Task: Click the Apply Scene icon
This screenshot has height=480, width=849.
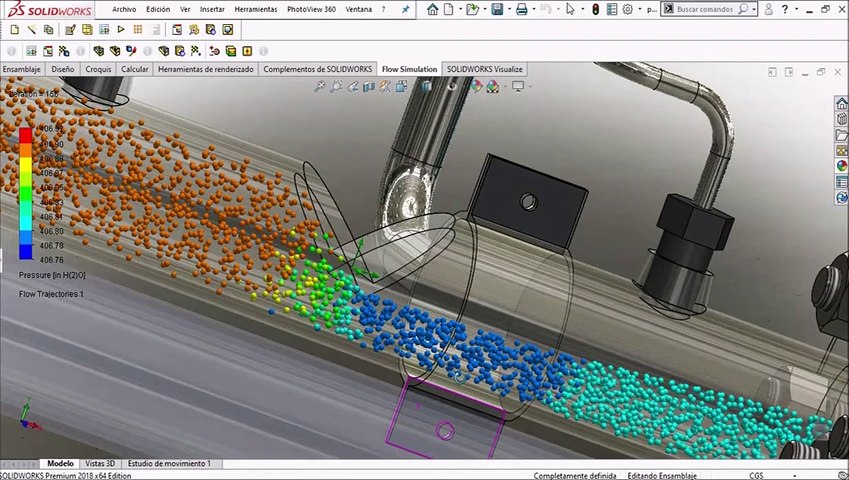Action: point(492,86)
